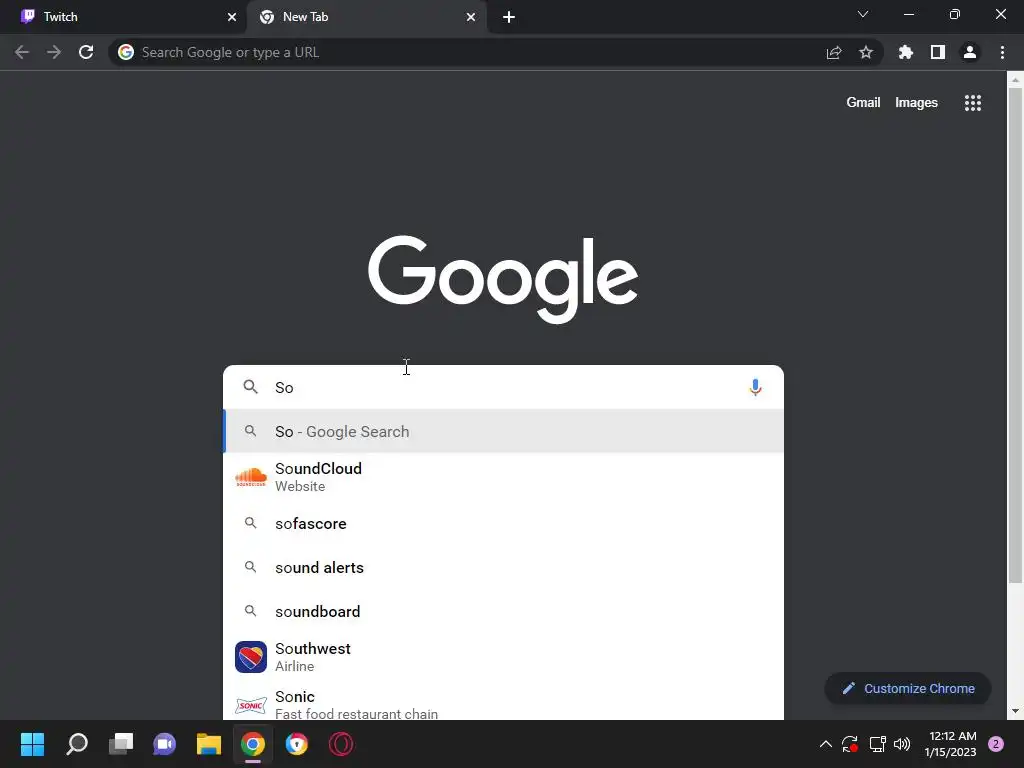Click the Google search box containing So
Viewport: 1024px width, 768px height.
504,387
